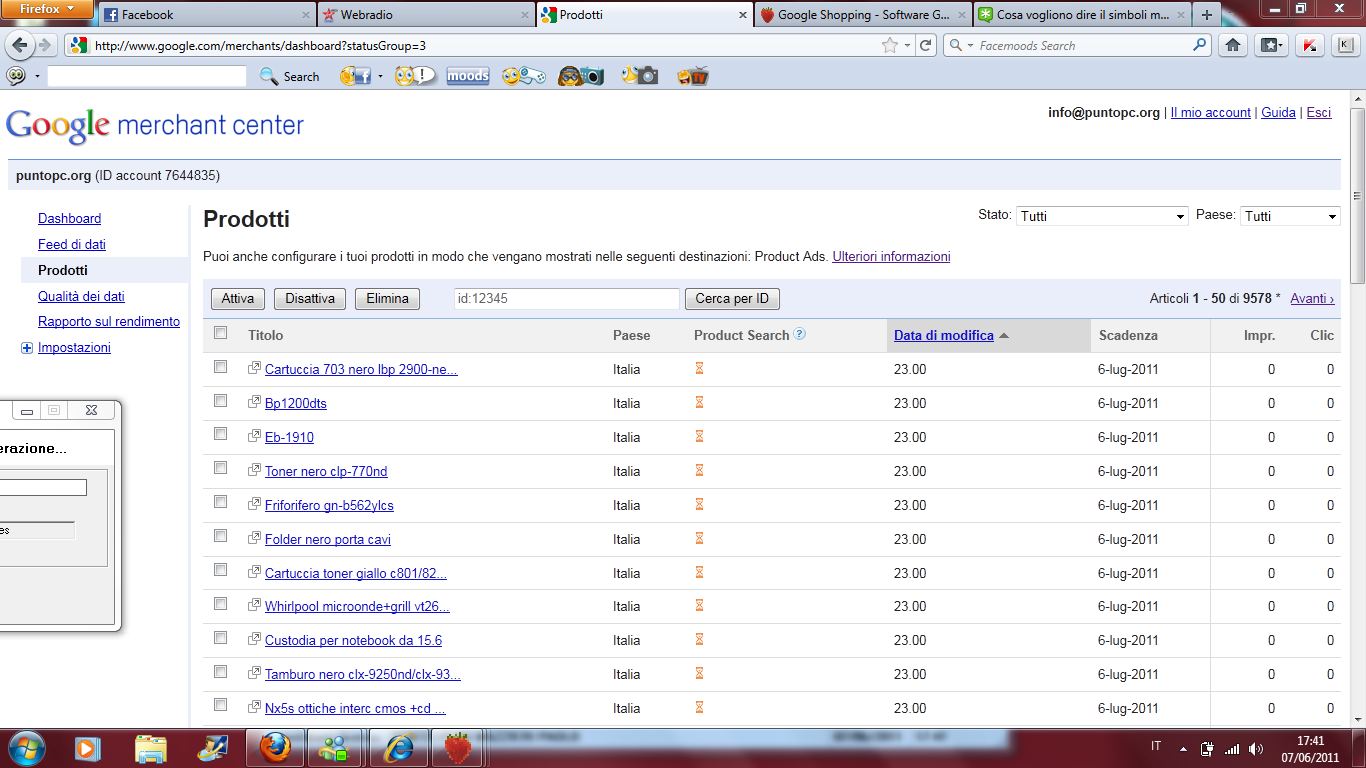The height and width of the screenshot is (768, 1366).
Task: Open the Paese dropdown
Action: click(1290, 216)
